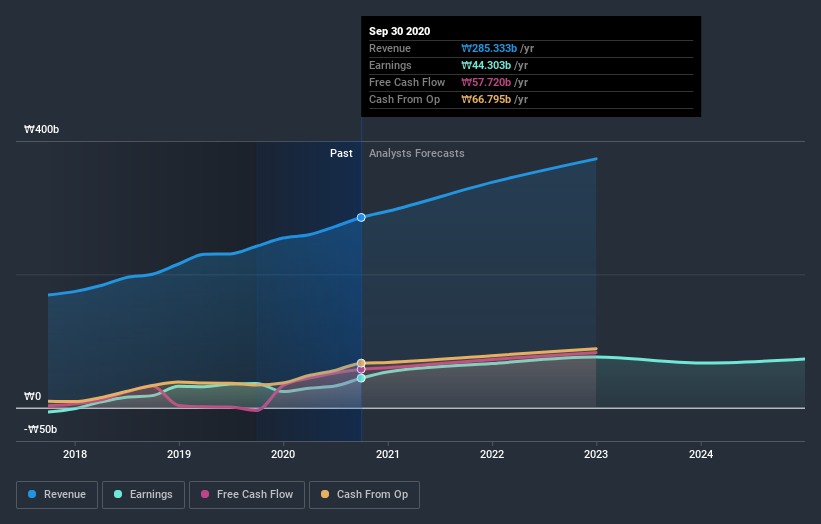This screenshot has height=524, width=821.
Task: Click the ₩285.333b revenue value
Action: pyautogui.click(x=489, y=48)
